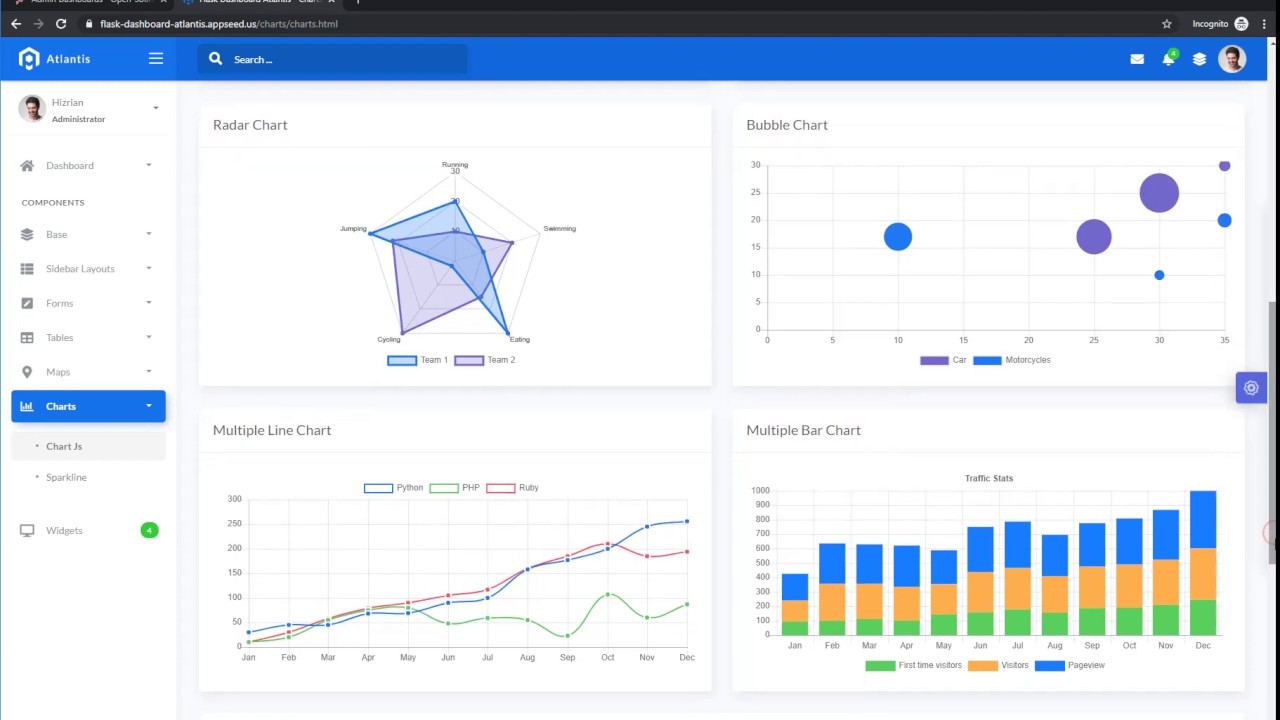Click the Traffic Stats chart title

pyautogui.click(x=989, y=478)
